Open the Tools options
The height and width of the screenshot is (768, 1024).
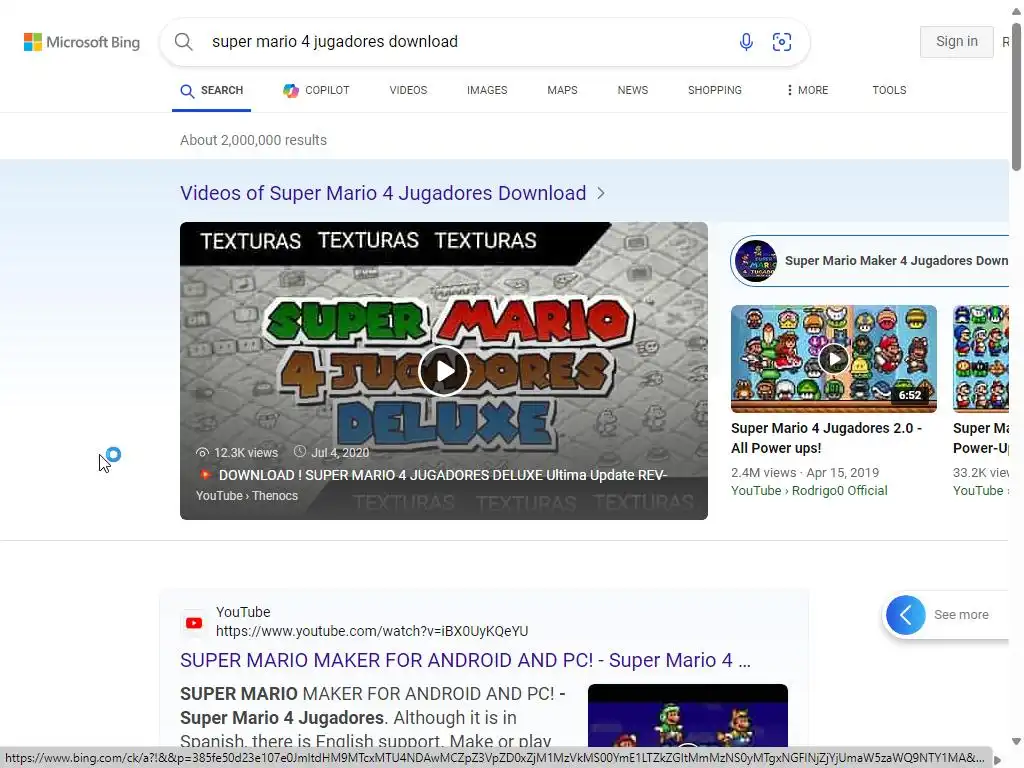(x=889, y=90)
